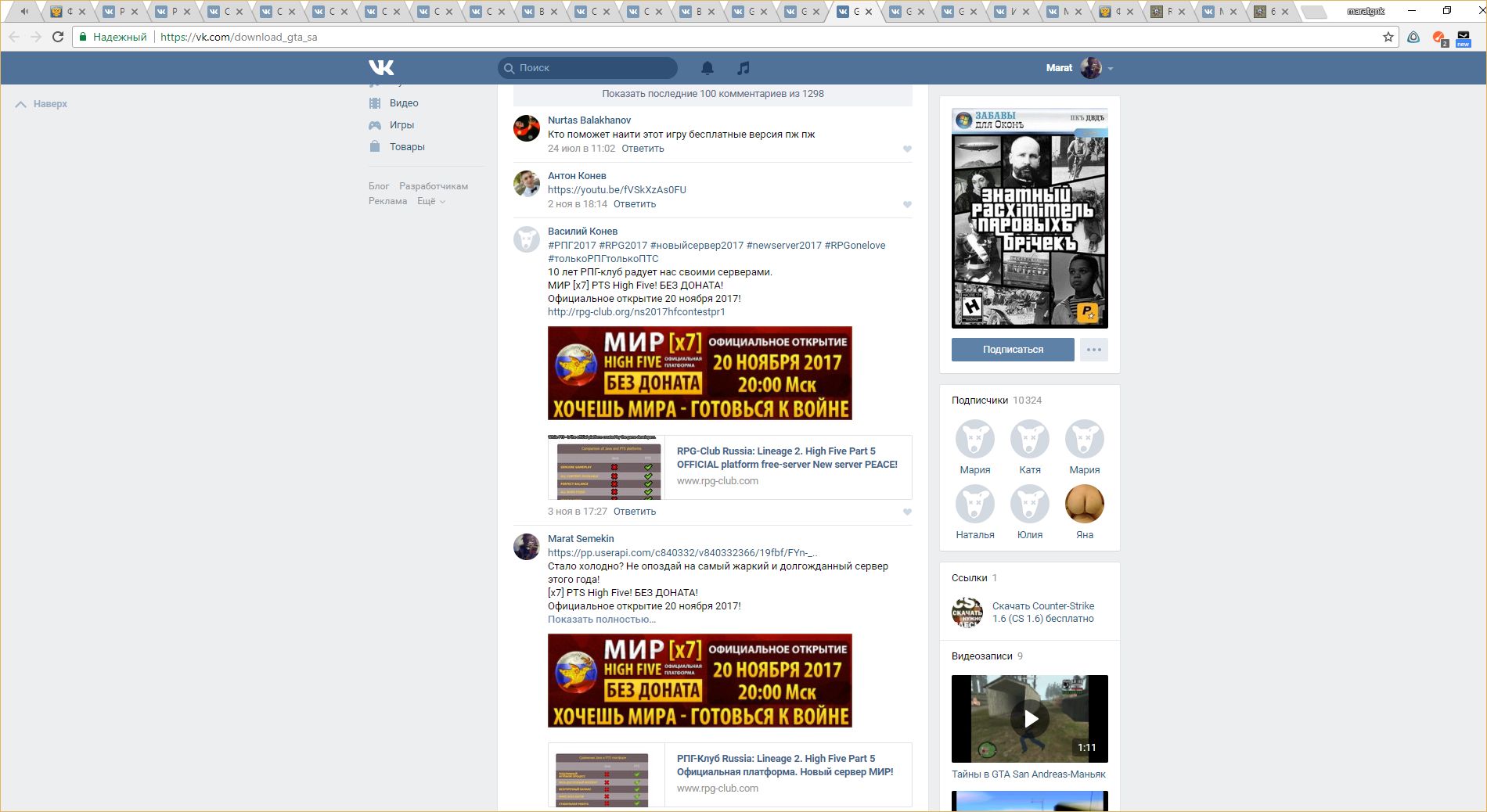Viewport: 1487px width, 812px height.
Task: Expand the Ещё footer menu
Action: (430, 201)
